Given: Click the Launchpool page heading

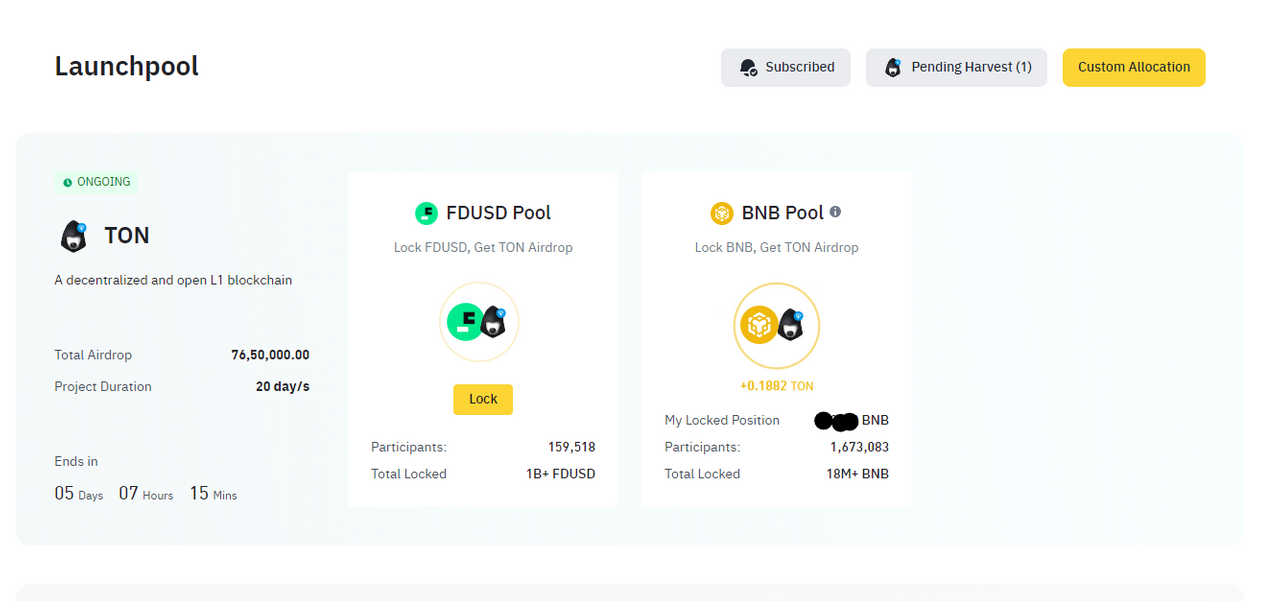Looking at the screenshot, I should pyautogui.click(x=126, y=66).
